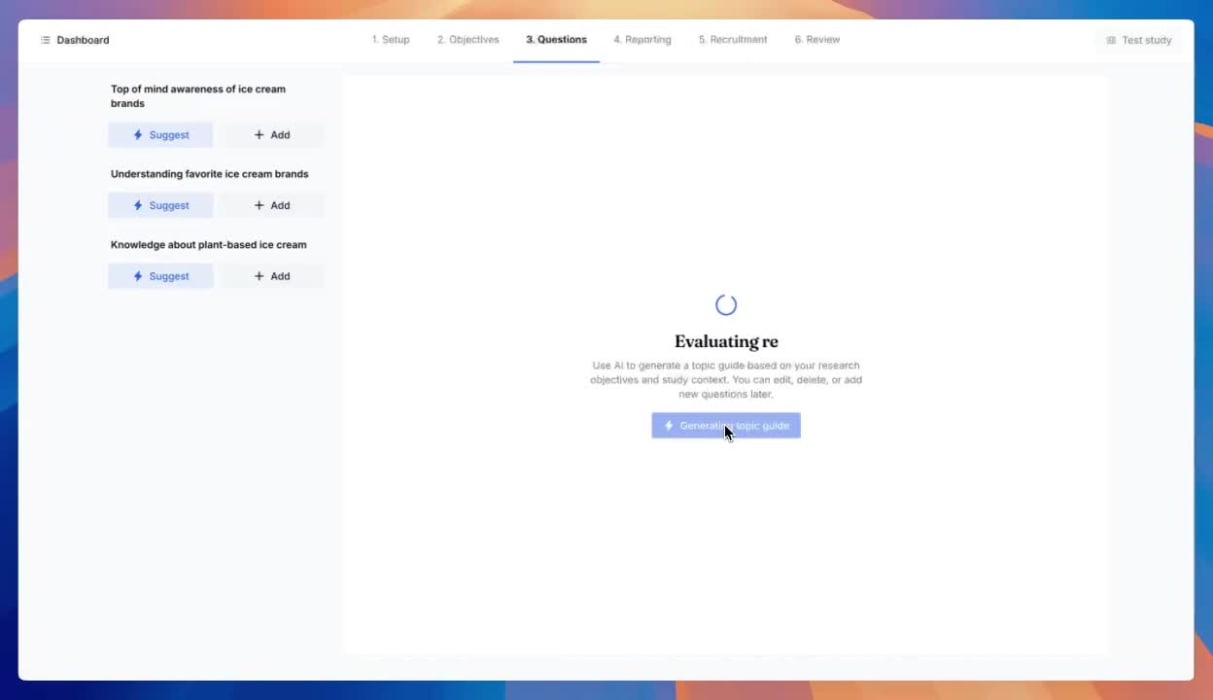Go to the 1. Setup step
This screenshot has width=1213, height=700.
pyautogui.click(x=390, y=40)
